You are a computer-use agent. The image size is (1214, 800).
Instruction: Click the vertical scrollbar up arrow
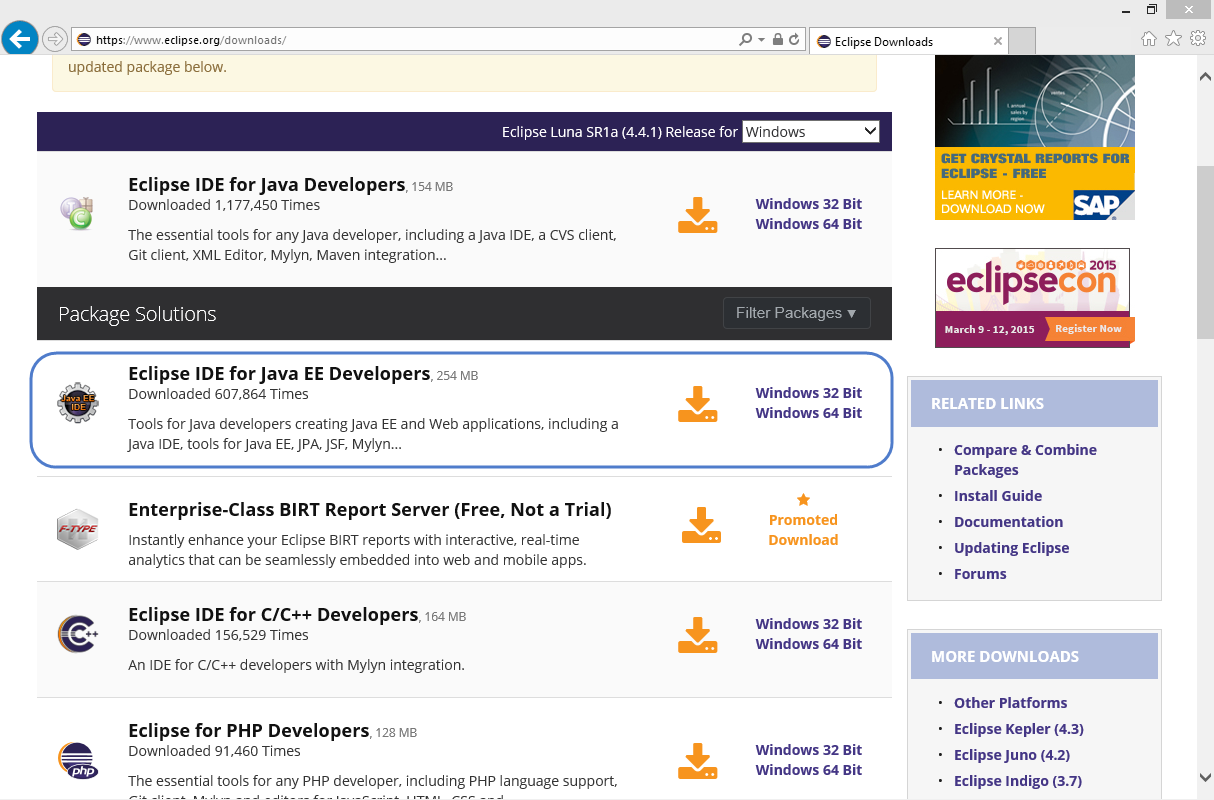[x=1205, y=76]
